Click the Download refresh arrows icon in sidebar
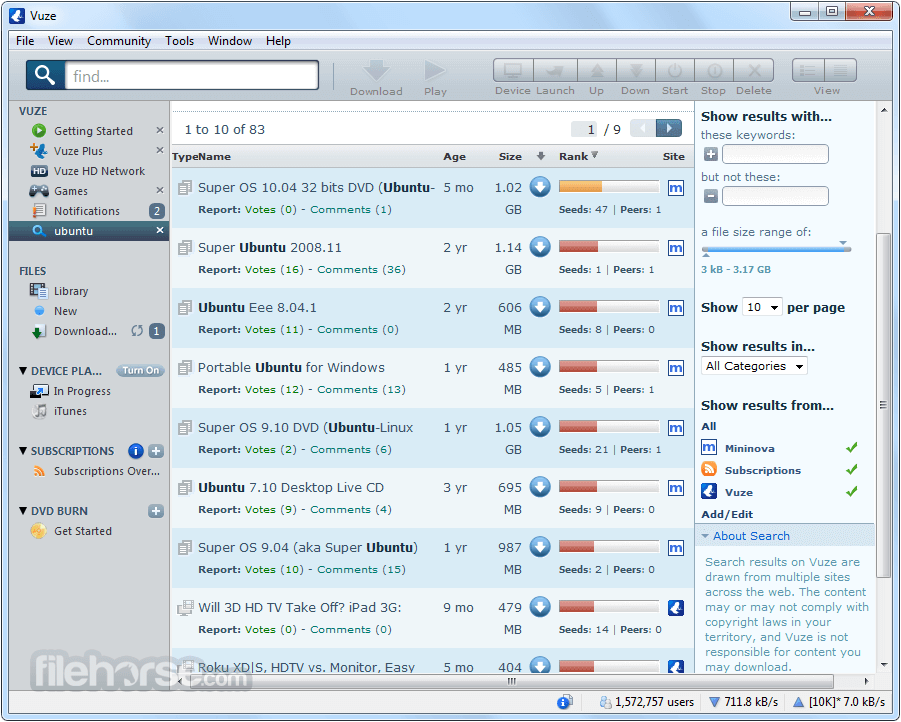Screen dimensions: 901x722 click(137, 331)
